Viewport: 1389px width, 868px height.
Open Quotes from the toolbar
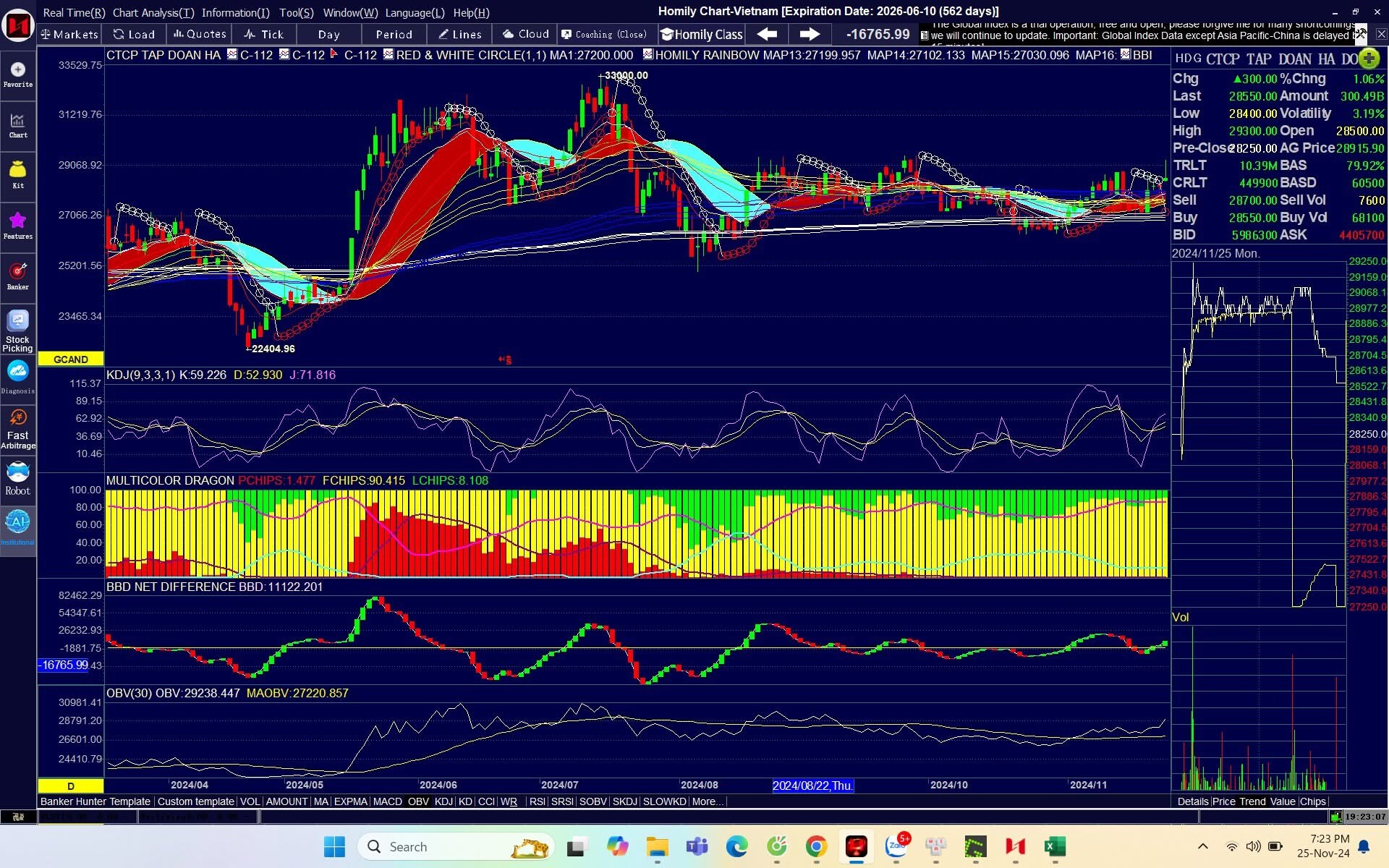pos(200,34)
